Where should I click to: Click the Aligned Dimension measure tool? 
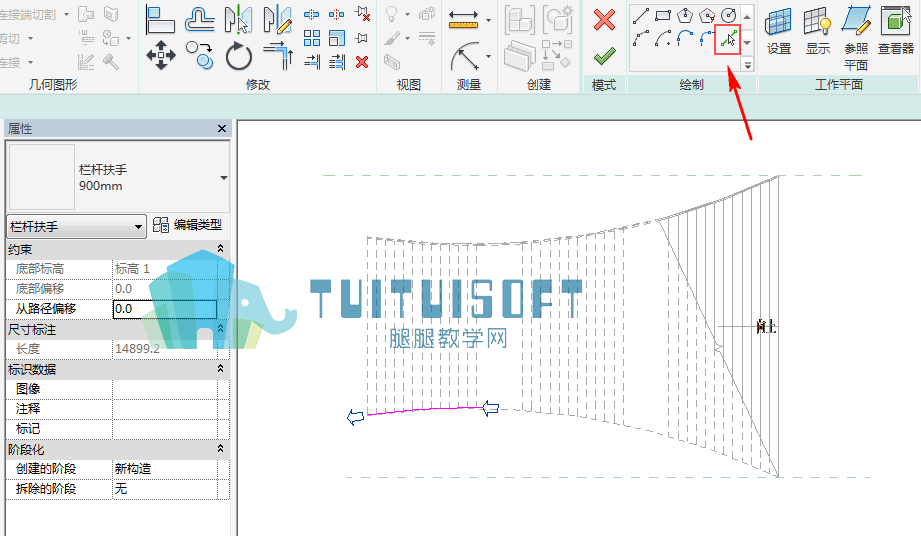463,20
